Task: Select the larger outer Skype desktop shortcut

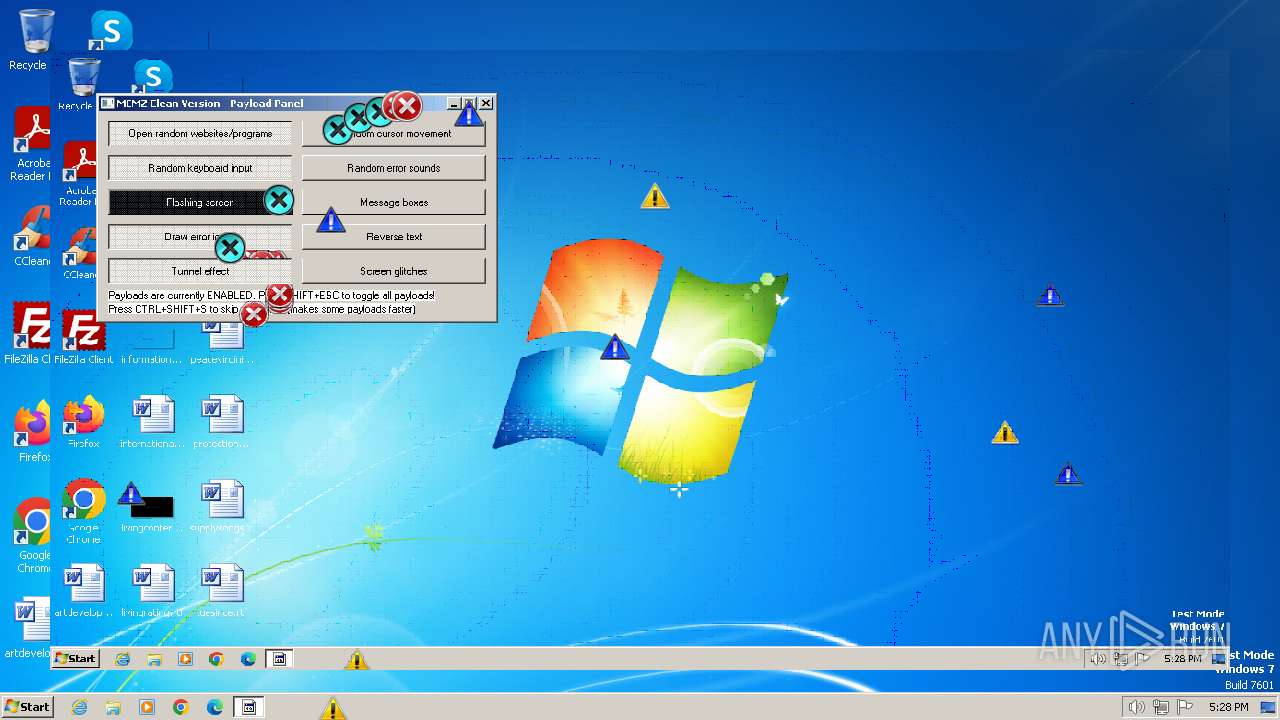Action: coord(110,31)
